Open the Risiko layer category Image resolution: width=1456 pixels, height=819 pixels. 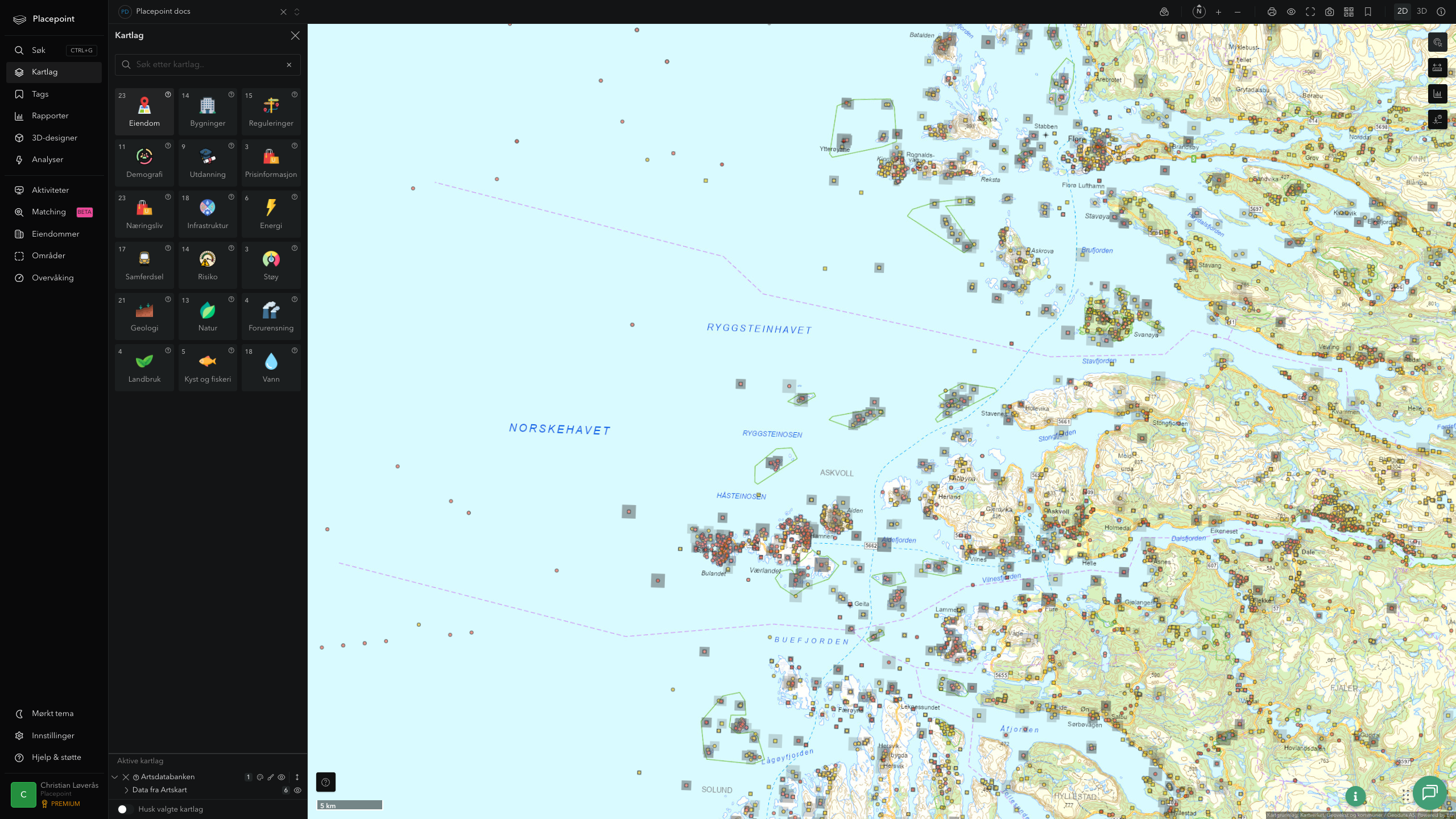click(x=208, y=265)
